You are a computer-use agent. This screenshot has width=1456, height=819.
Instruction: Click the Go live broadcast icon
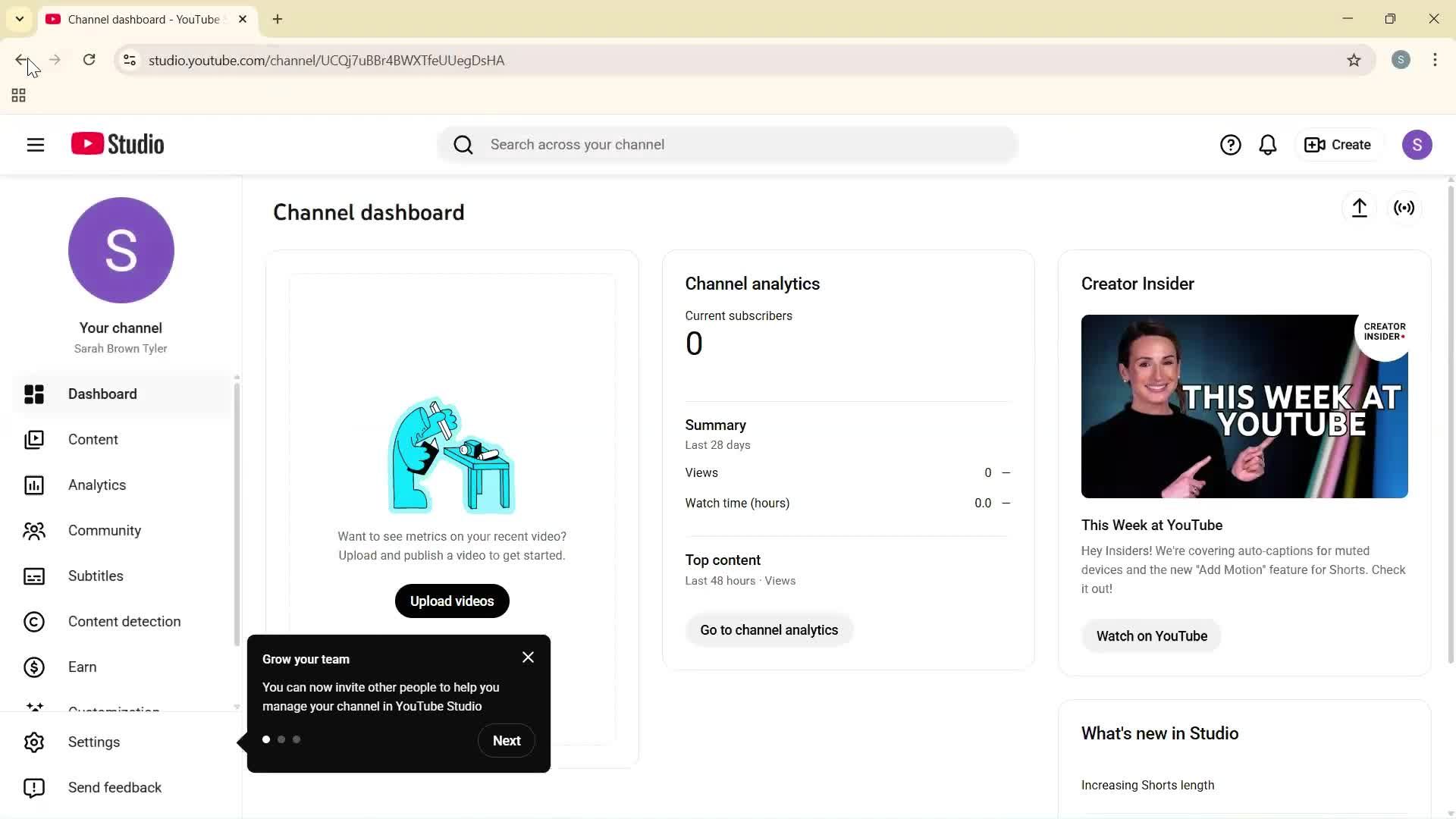tap(1404, 208)
